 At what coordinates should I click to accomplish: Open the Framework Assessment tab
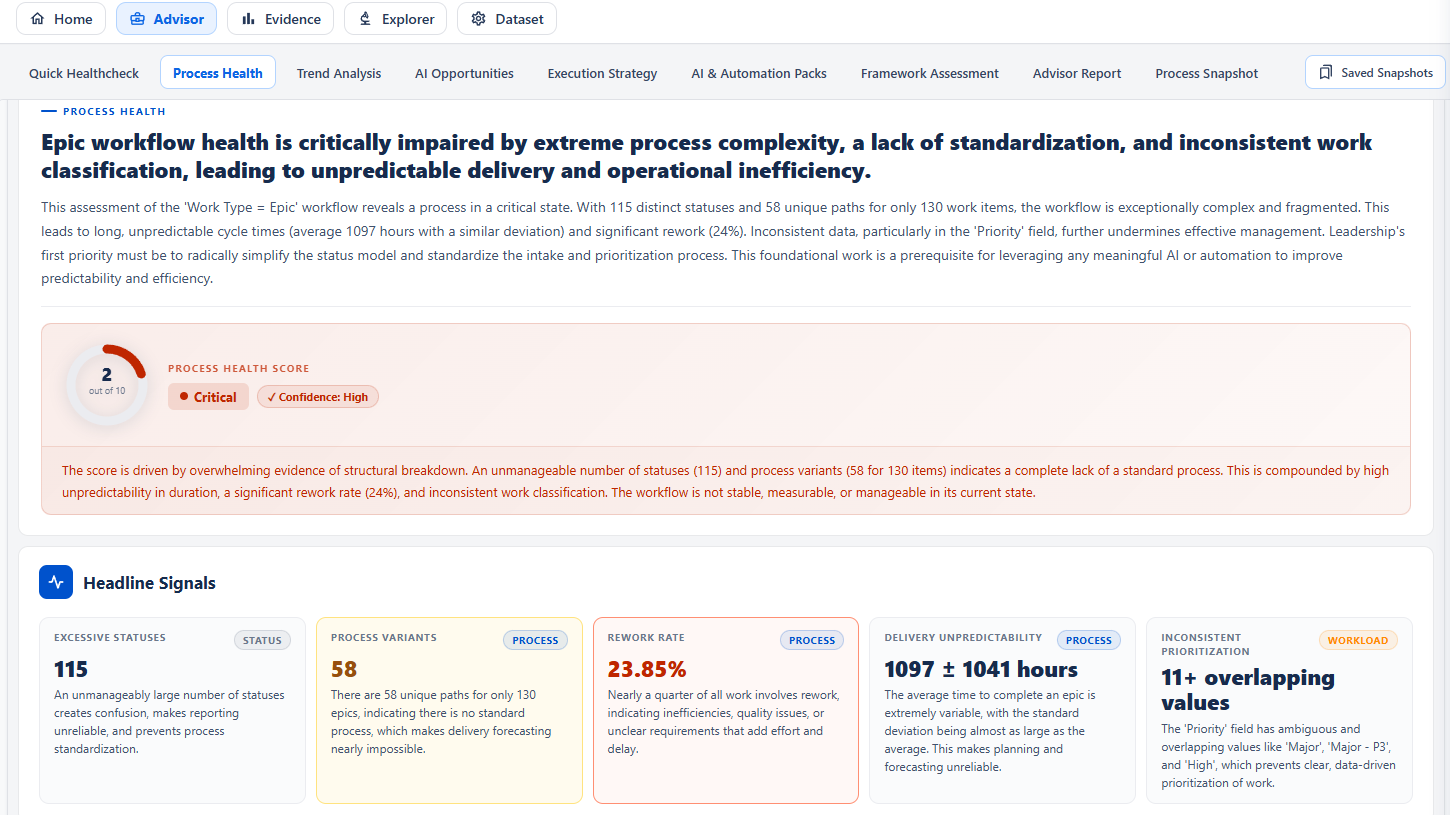pyautogui.click(x=929, y=72)
